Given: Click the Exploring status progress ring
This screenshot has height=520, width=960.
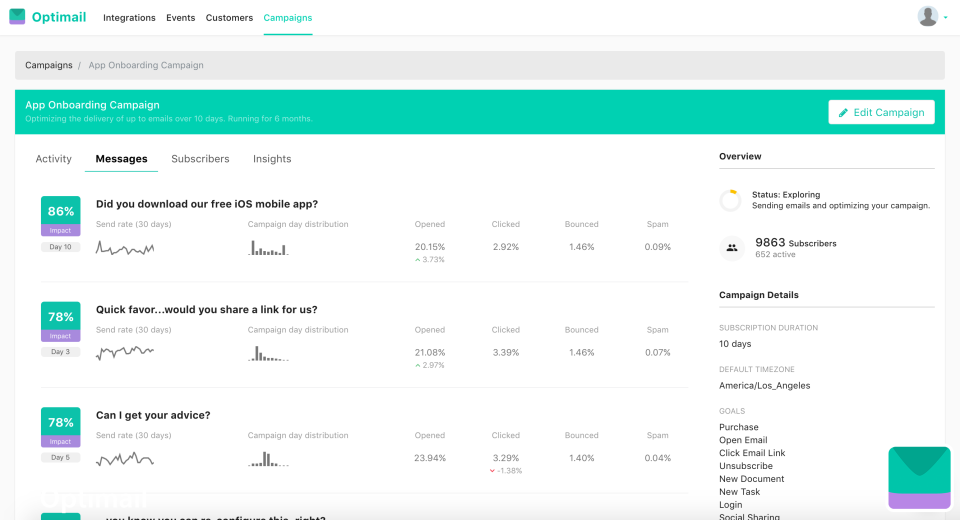Looking at the screenshot, I should coord(731,200).
